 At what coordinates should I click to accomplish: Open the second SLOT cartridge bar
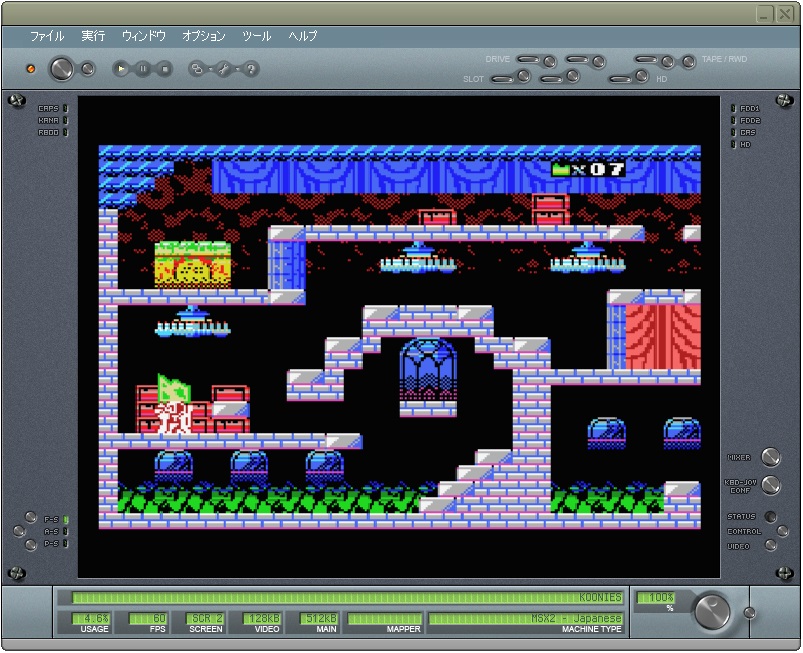(552, 79)
